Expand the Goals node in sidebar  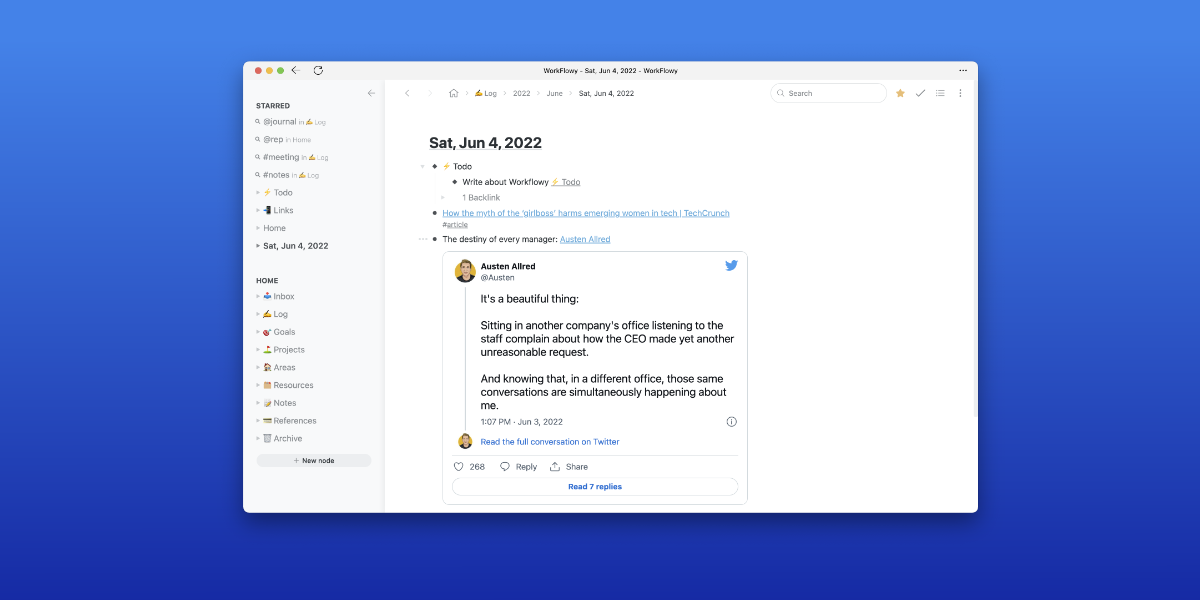pyautogui.click(x=258, y=332)
